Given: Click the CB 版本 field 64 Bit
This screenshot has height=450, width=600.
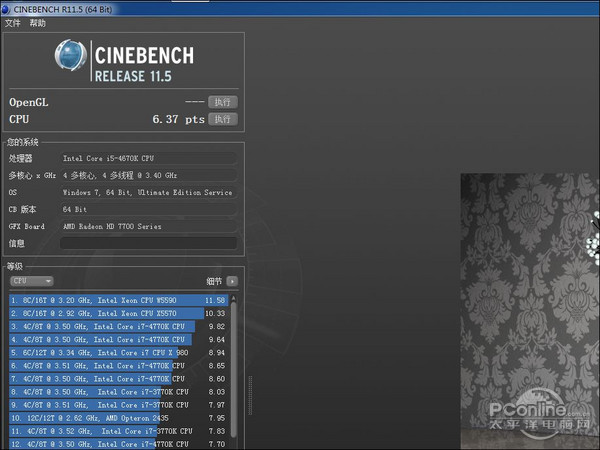Looking at the screenshot, I should tap(148, 209).
